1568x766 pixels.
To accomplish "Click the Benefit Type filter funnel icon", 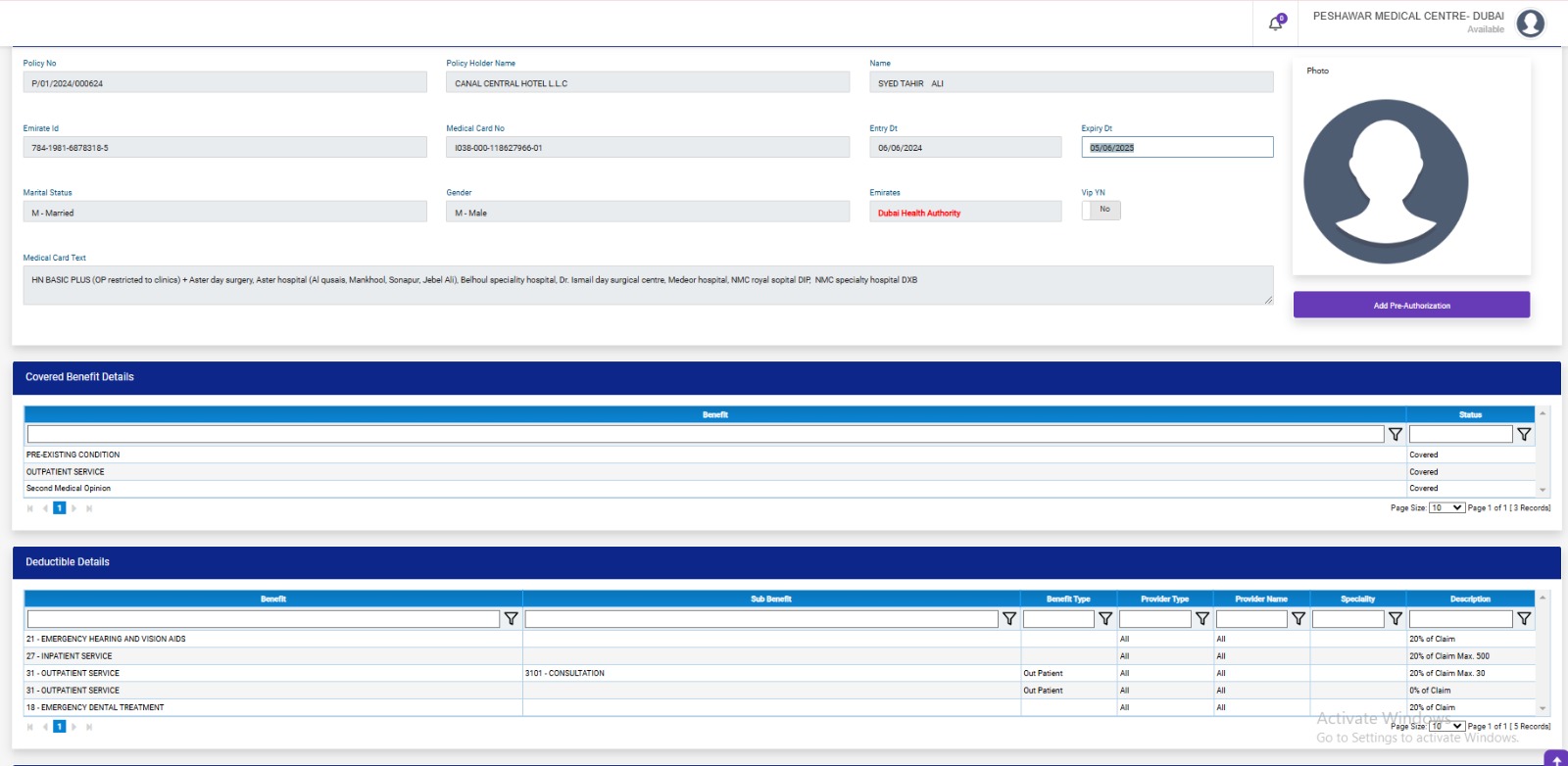I will click(1104, 619).
